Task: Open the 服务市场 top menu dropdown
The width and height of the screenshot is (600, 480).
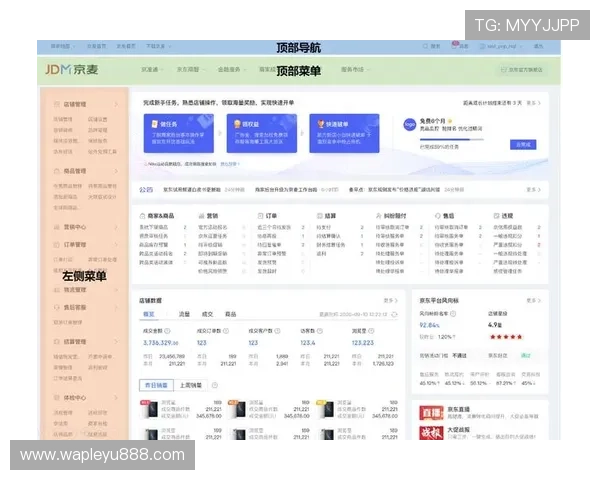Action: click(x=355, y=69)
